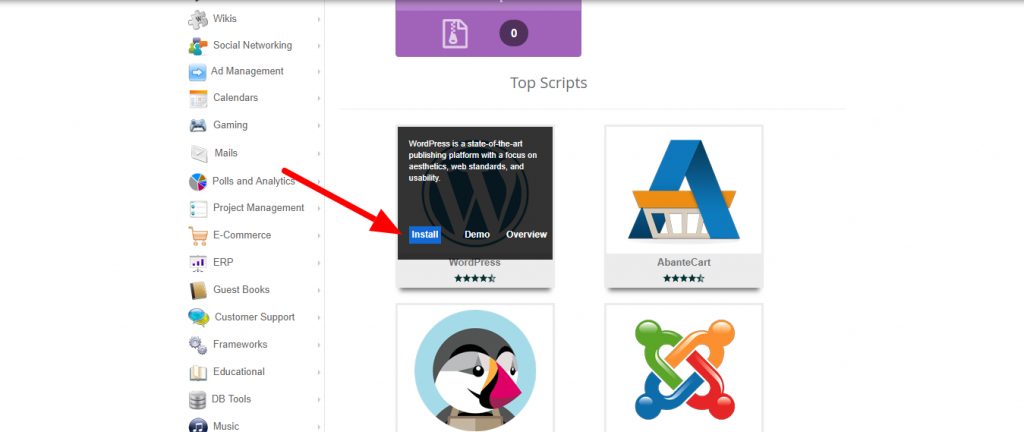Click the Polls and Analytics pie icon

[198, 181]
